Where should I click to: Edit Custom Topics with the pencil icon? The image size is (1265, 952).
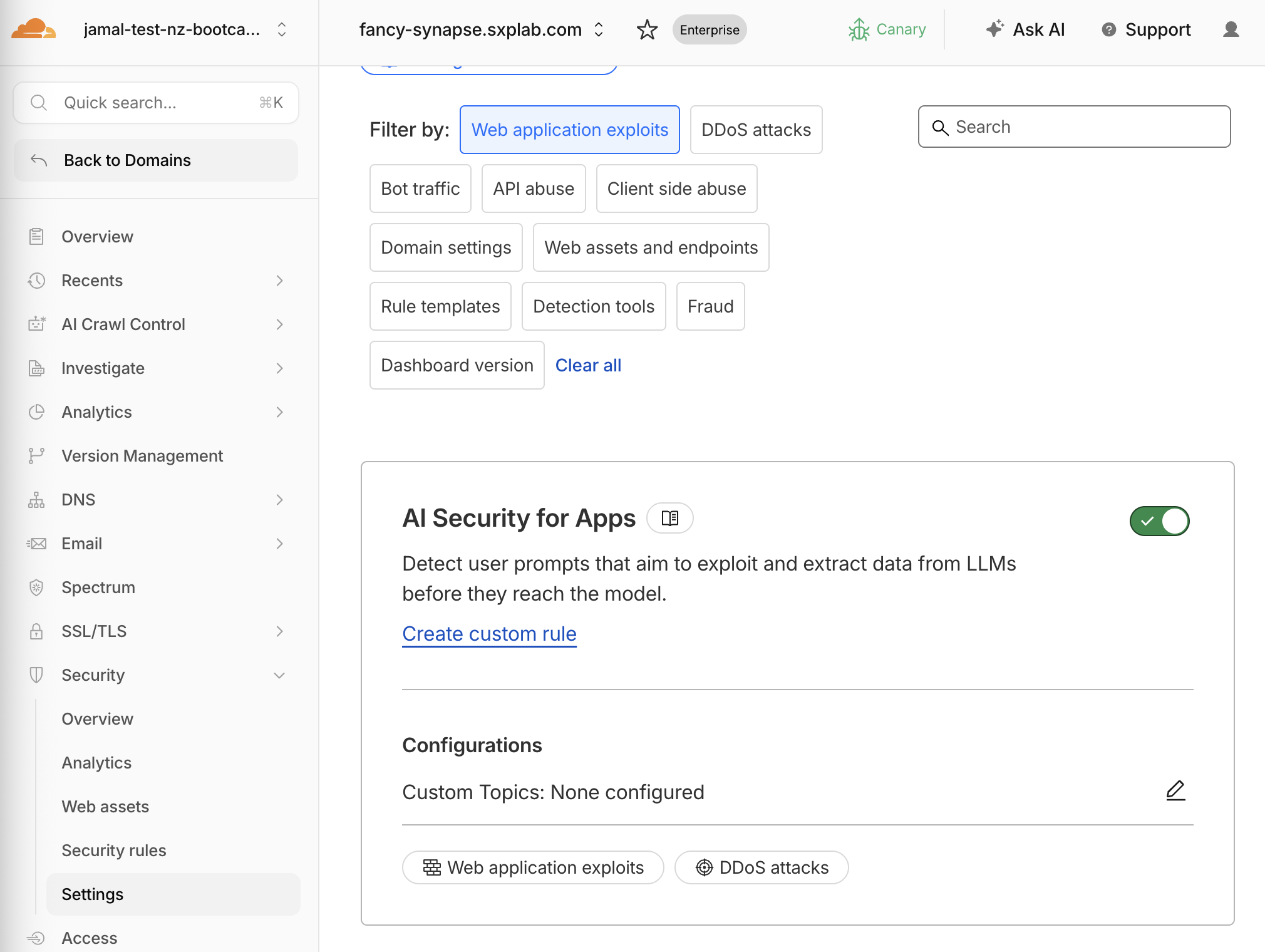(1175, 790)
